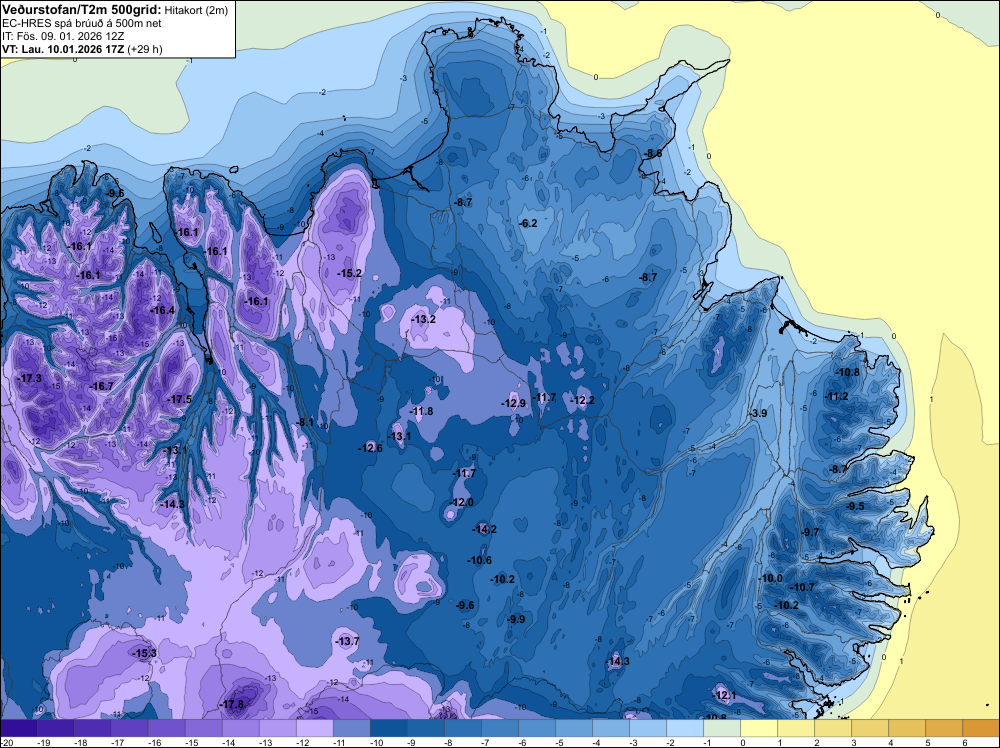Click the -6.2 temperature value
This screenshot has width=1000, height=748.
[x=527, y=223]
